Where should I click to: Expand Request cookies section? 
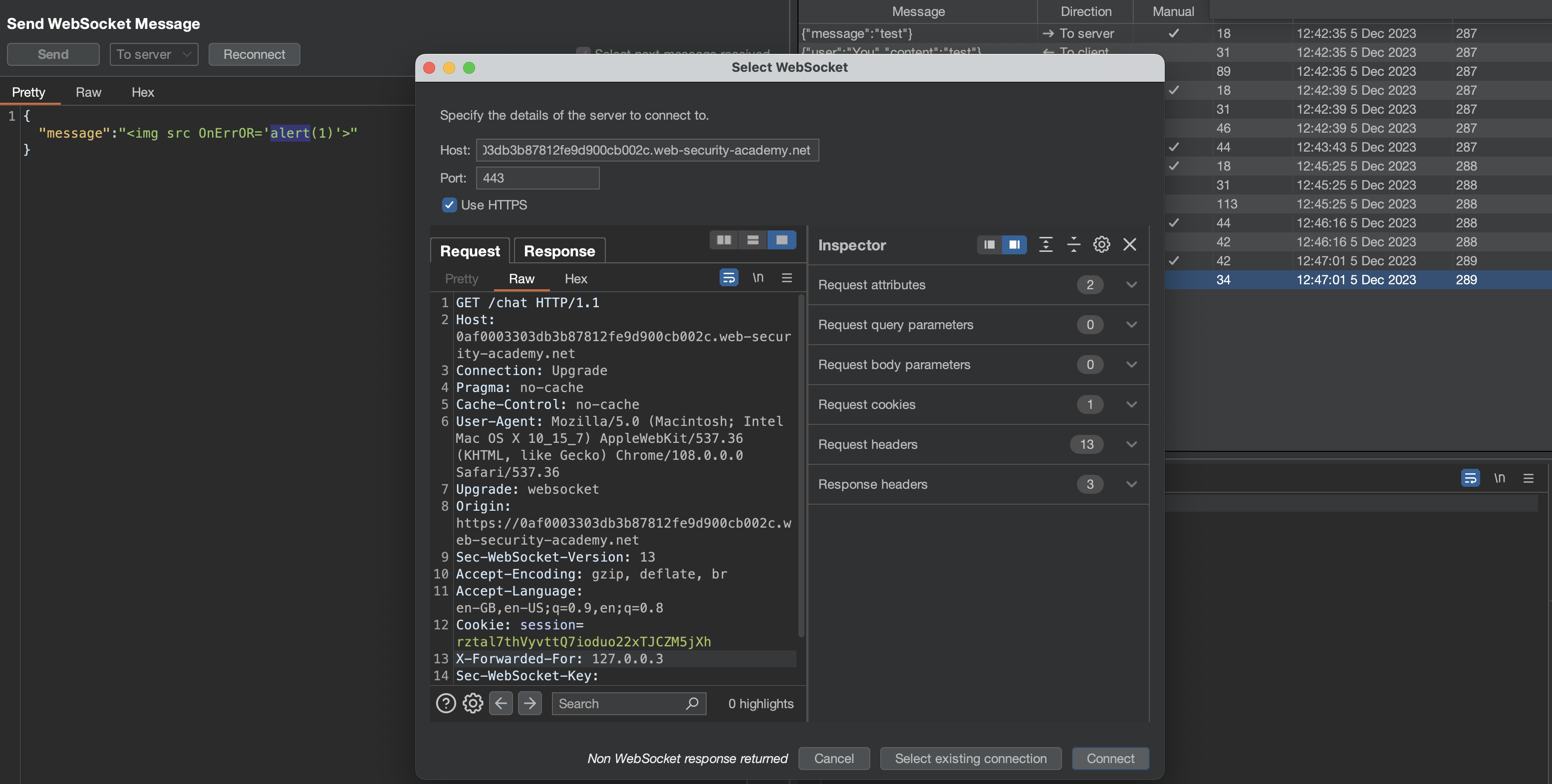(x=1131, y=404)
